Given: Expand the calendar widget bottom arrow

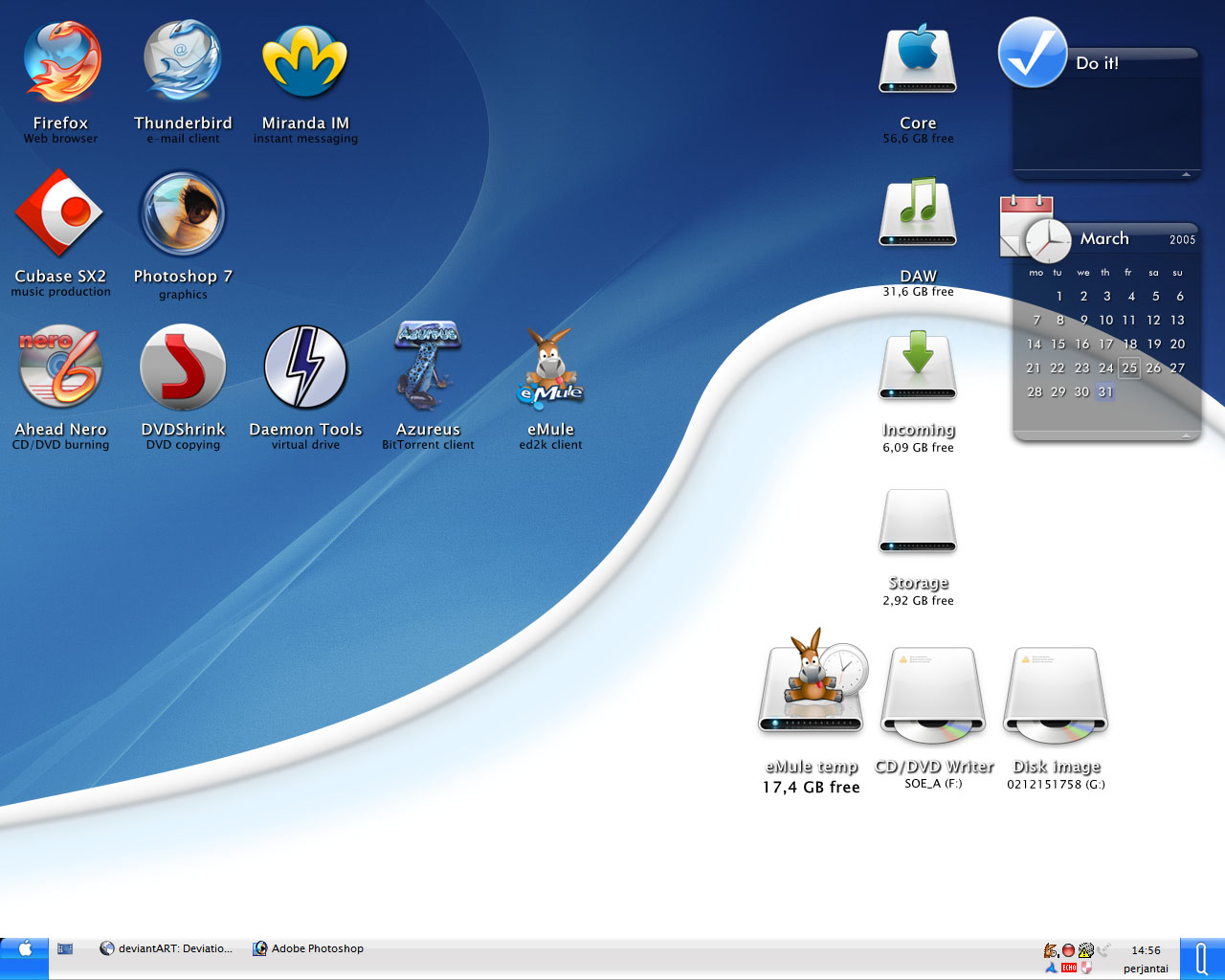Looking at the screenshot, I should pos(1186,435).
